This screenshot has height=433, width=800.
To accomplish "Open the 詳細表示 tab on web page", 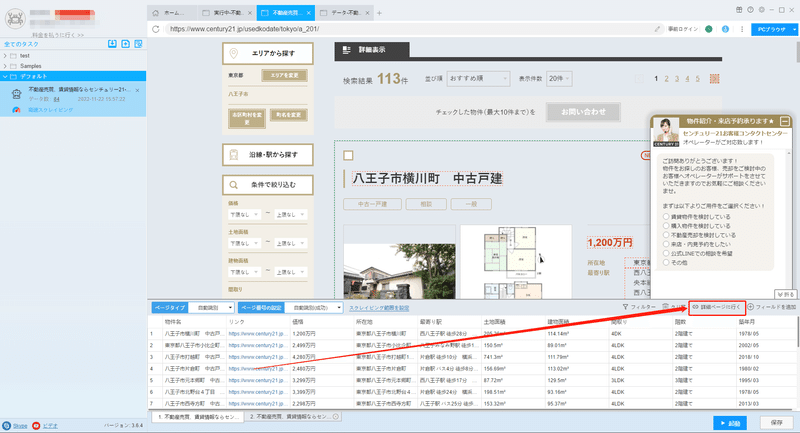I will coord(372,50).
